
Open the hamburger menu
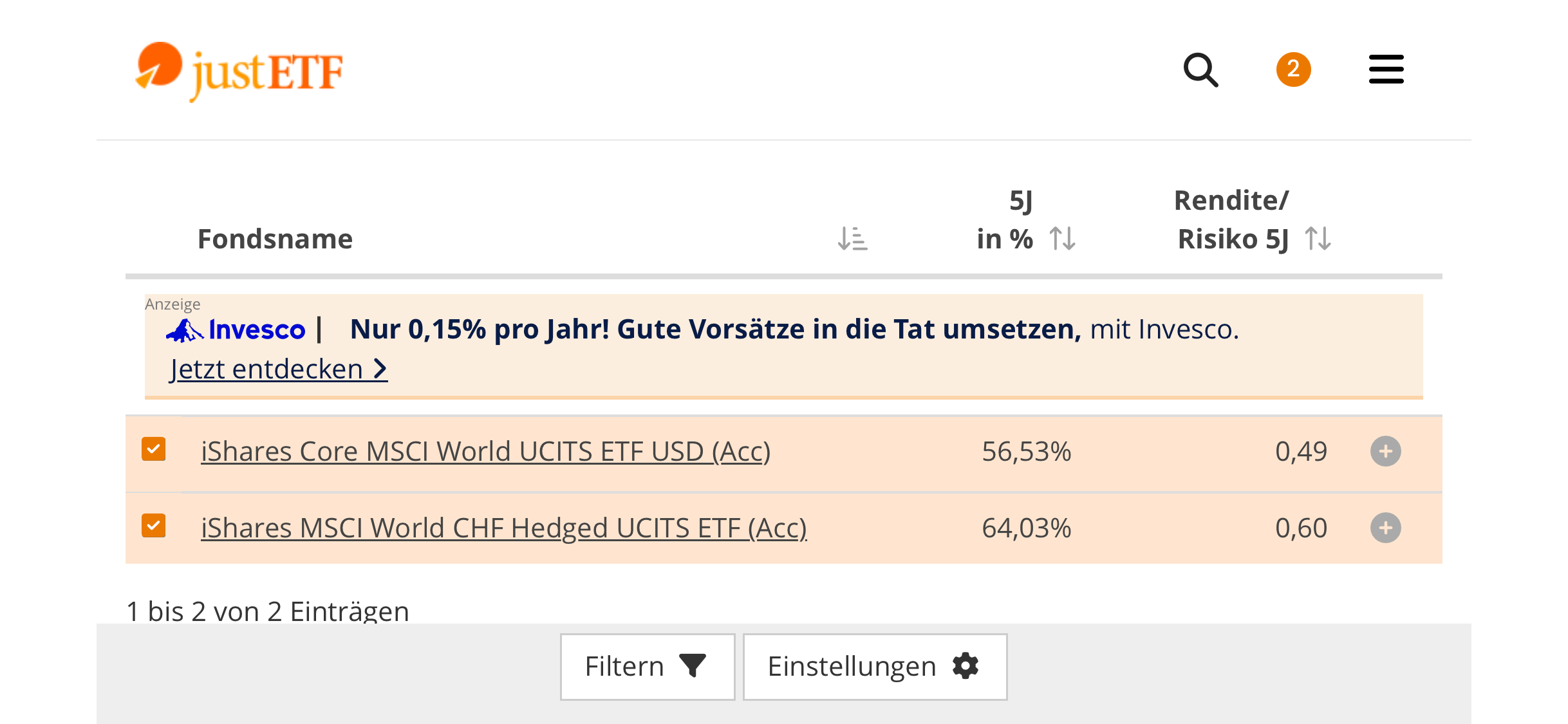click(x=1386, y=70)
